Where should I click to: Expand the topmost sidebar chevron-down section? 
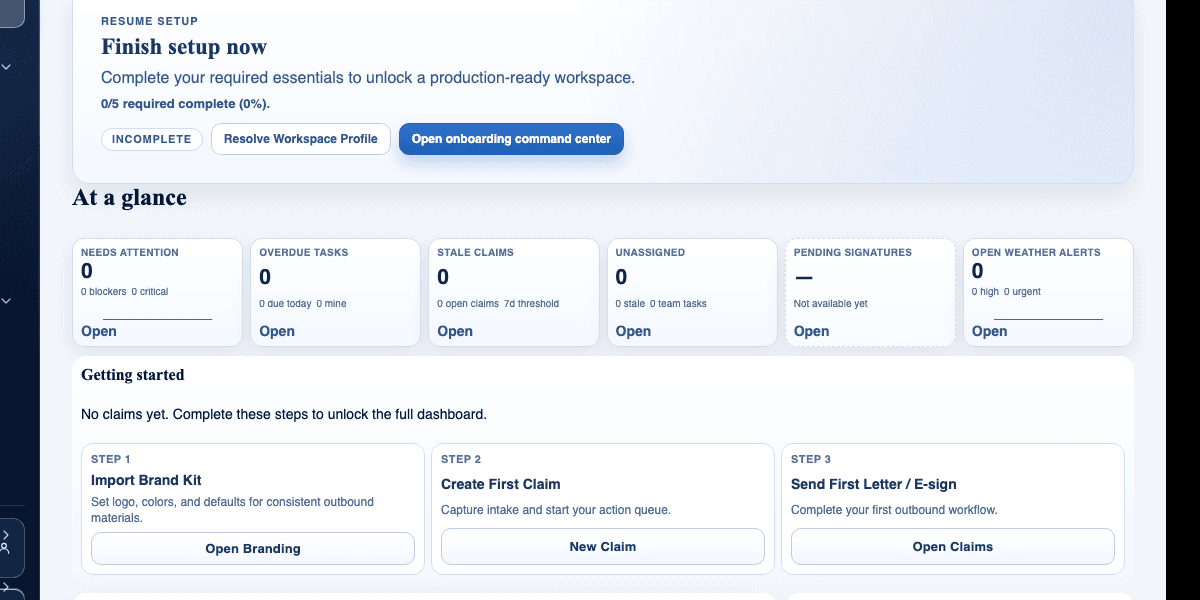coord(6,67)
